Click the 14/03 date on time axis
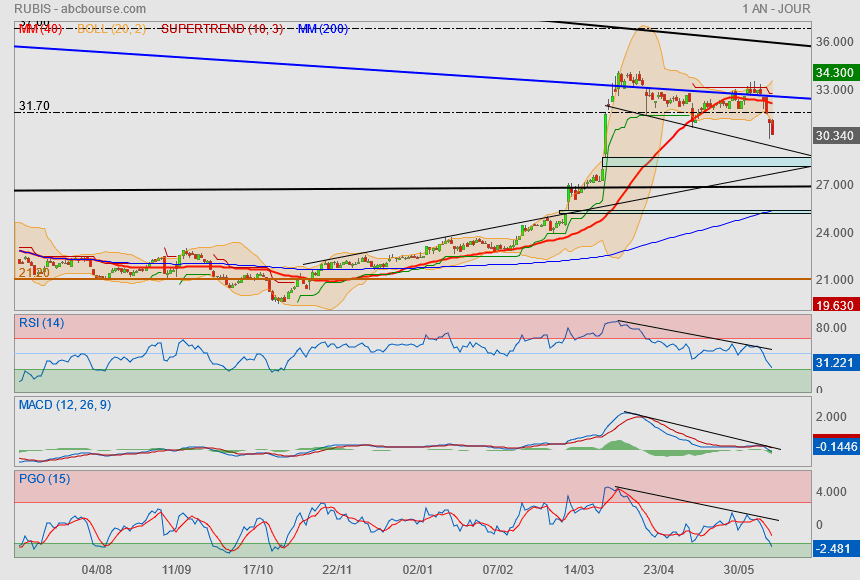The height and width of the screenshot is (580, 860). click(579, 570)
